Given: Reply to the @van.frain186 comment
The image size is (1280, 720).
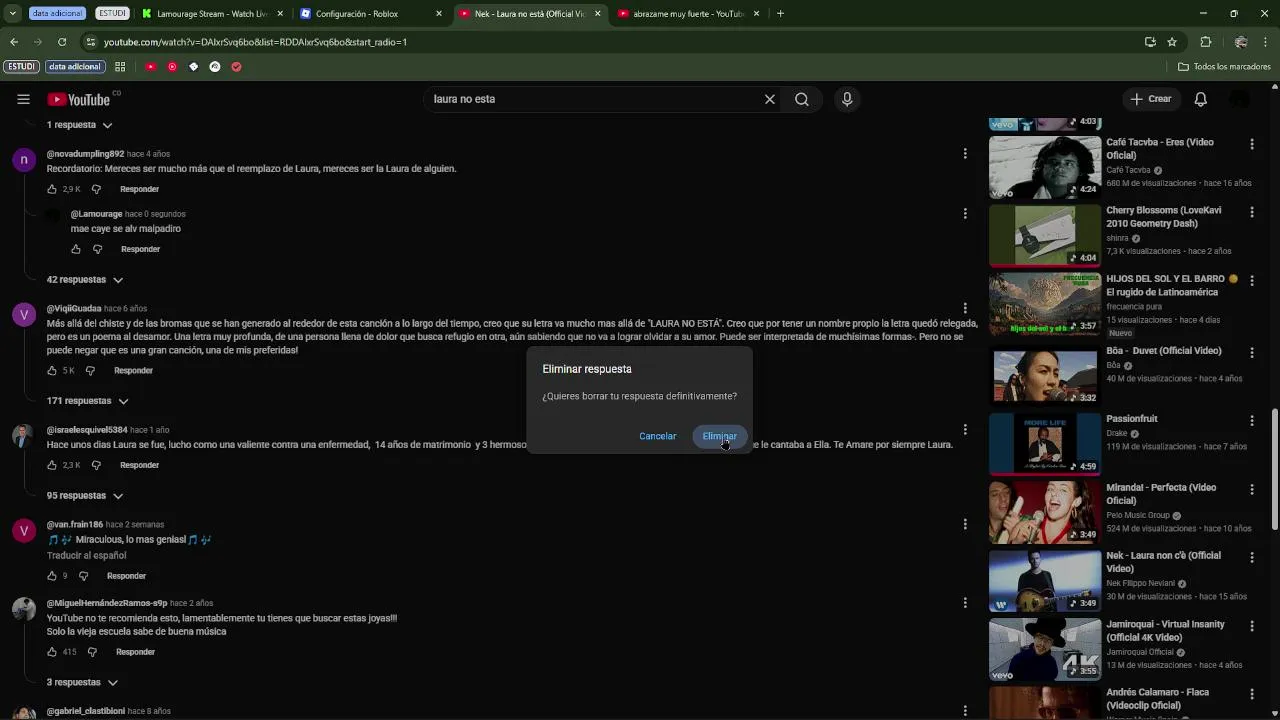Looking at the screenshot, I should point(126,576).
